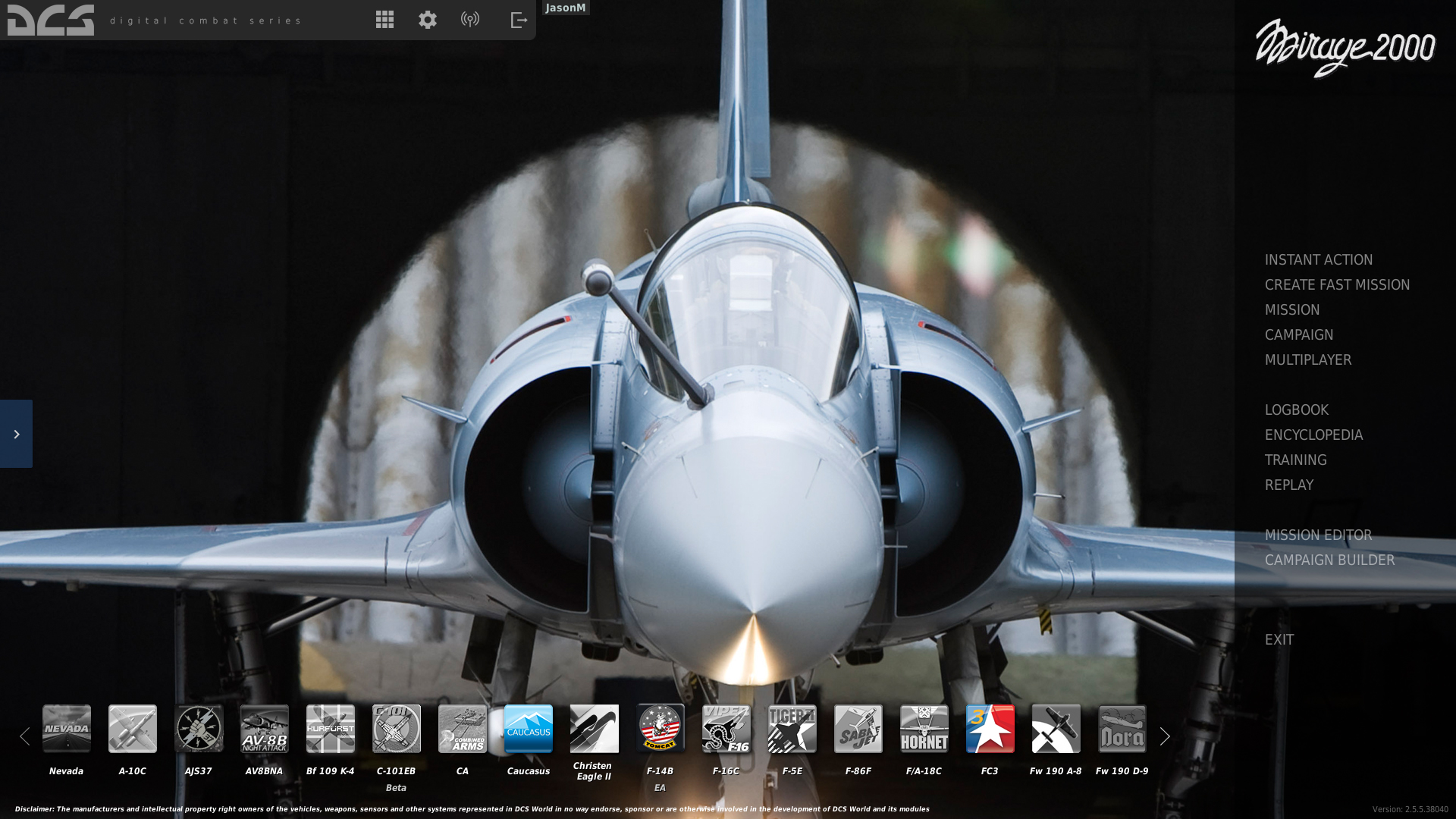Open the INSTANT ACTION menu
This screenshot has width=1456, height=819.
tap(1318, 259)
